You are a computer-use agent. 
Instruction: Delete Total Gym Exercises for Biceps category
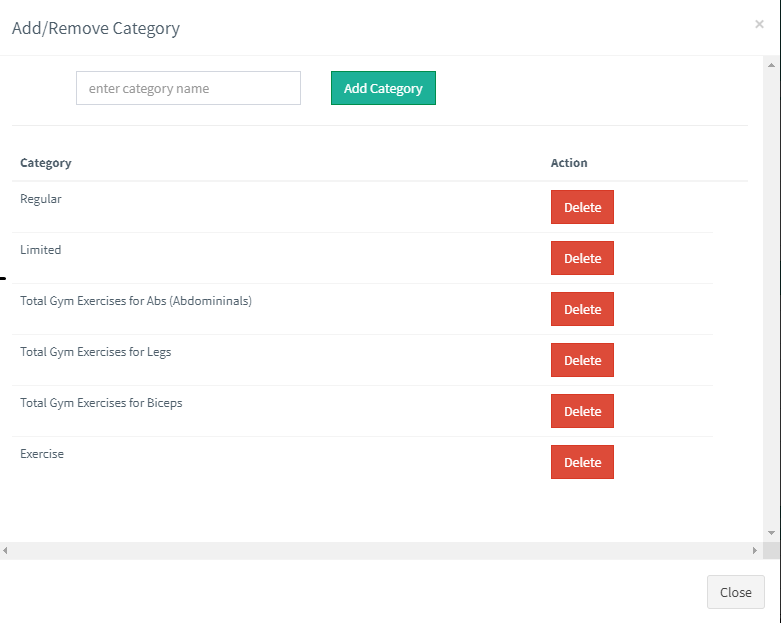point(582,411)
